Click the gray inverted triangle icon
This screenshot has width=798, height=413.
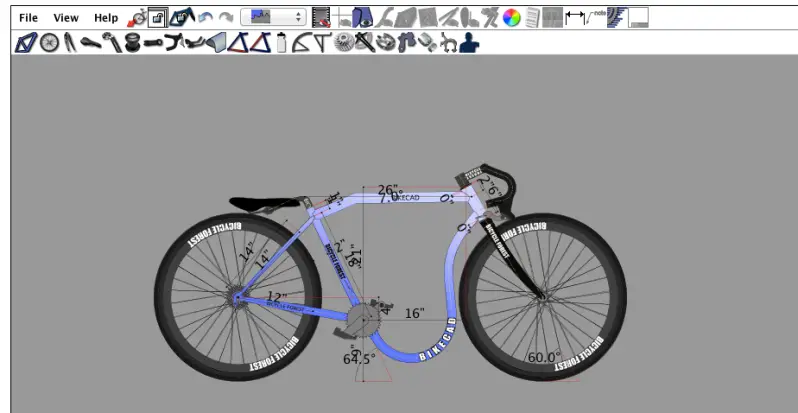pyautogui.click(x=322, y=43)
